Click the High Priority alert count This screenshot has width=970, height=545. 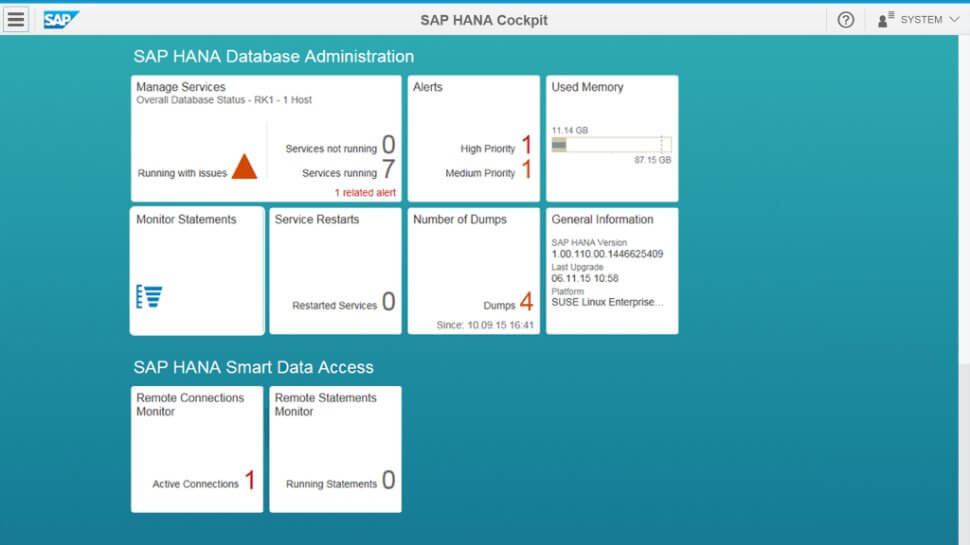coord(526,146)
